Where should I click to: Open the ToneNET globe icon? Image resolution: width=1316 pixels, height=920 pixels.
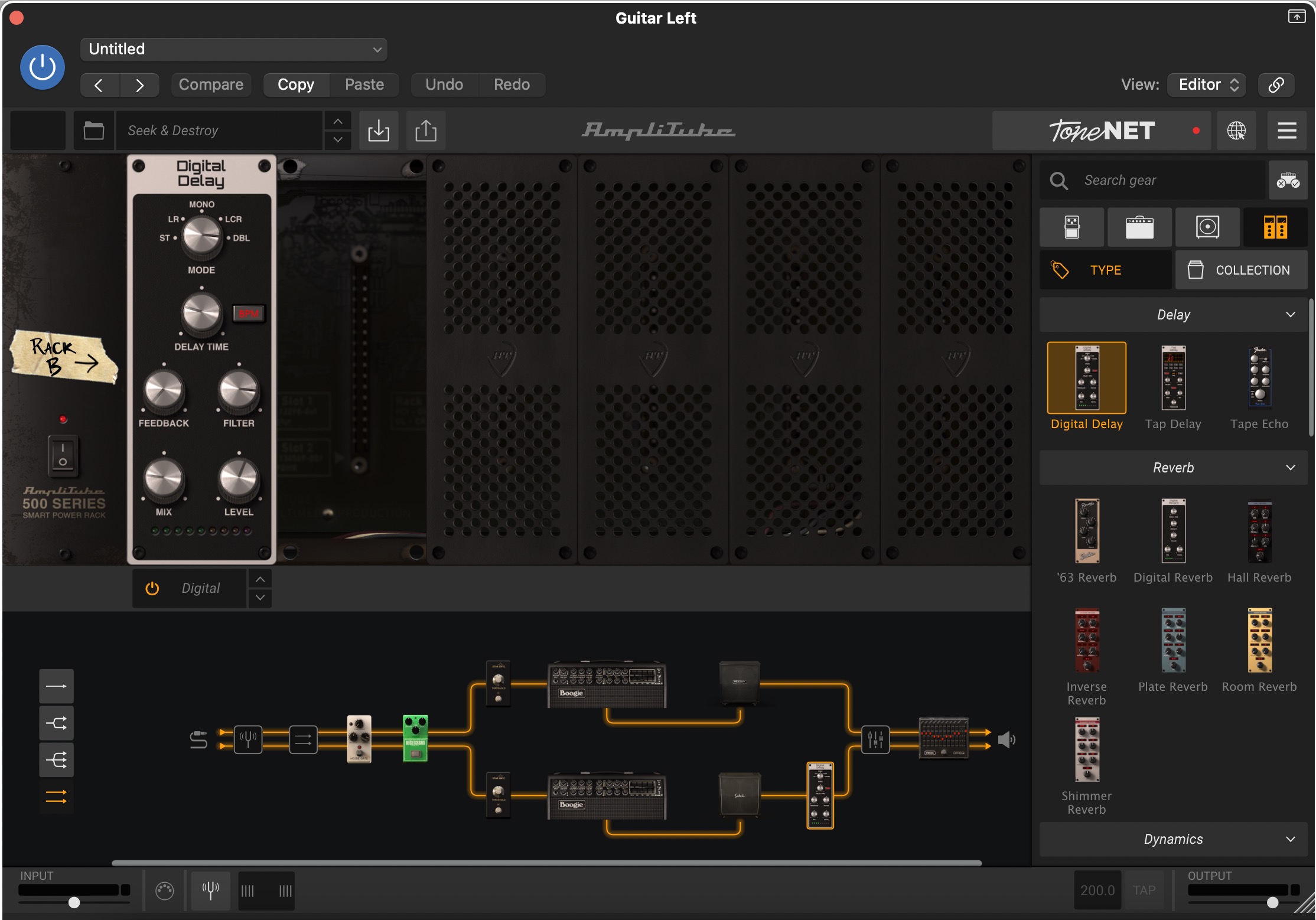point(1236,131)
